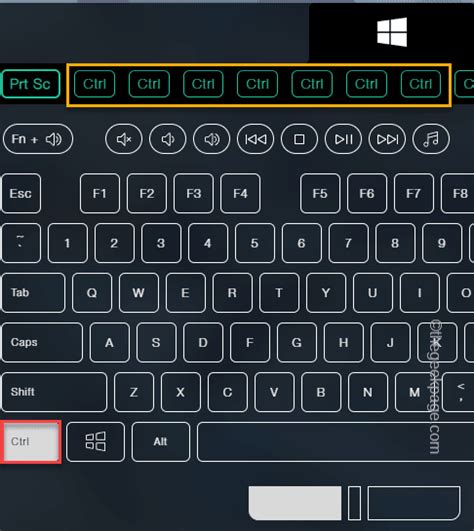Click the V key
Image resolution: width=474 pixels, height=531 pixels.
[274, 392]
